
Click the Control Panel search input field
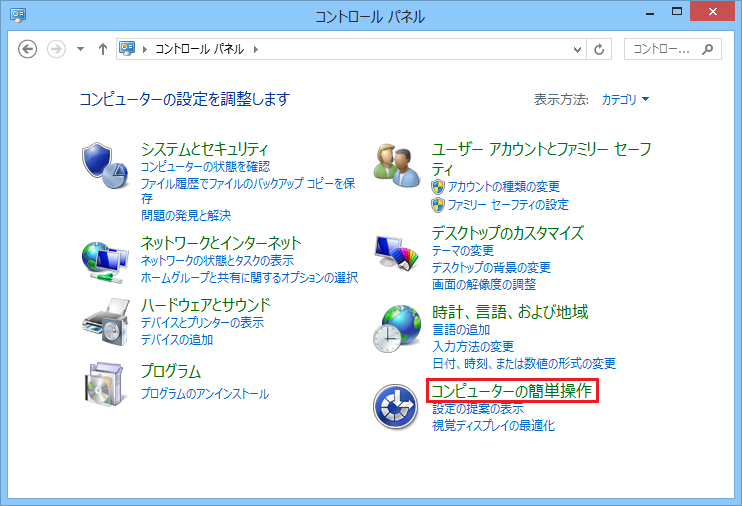pos(673,49)
